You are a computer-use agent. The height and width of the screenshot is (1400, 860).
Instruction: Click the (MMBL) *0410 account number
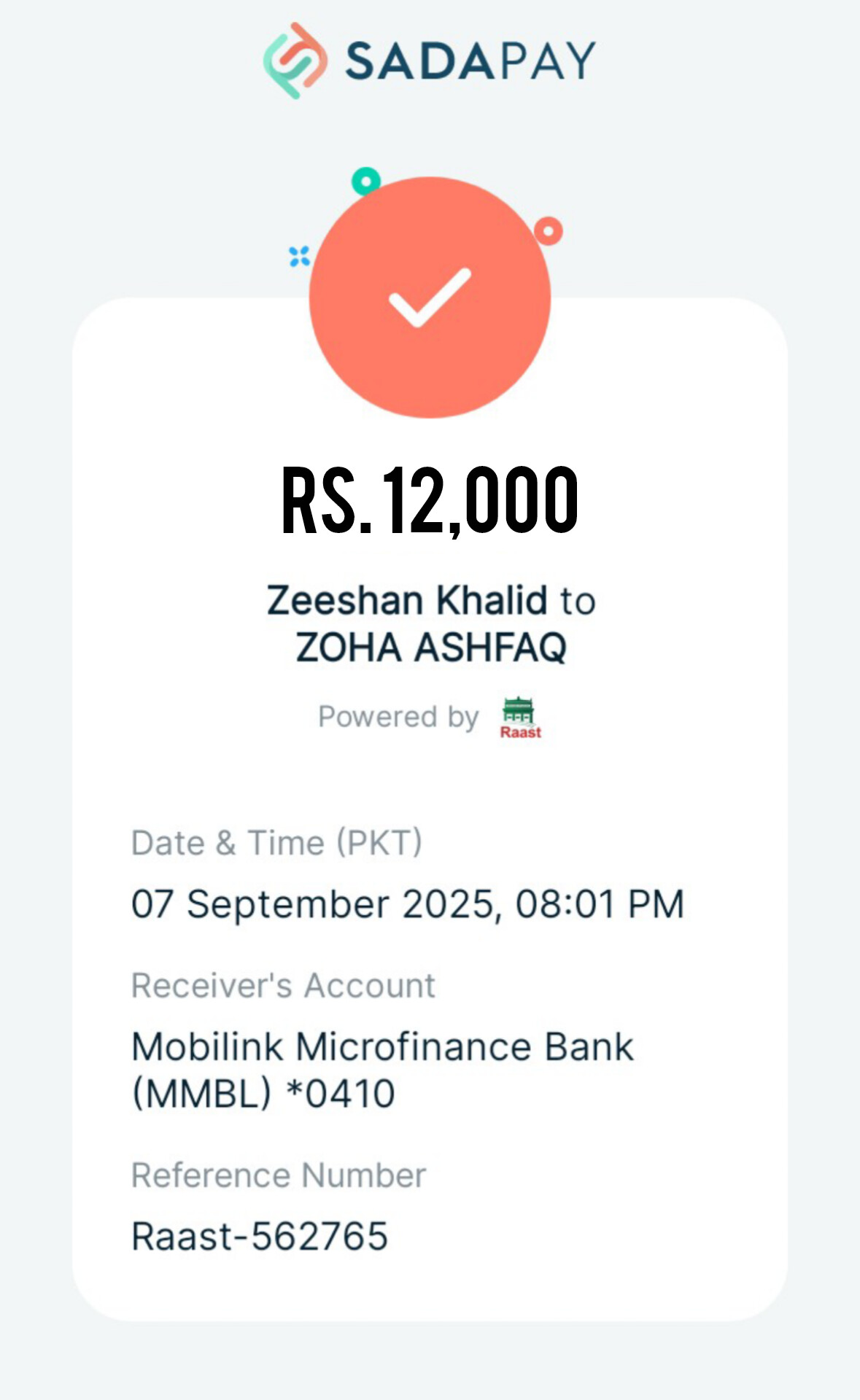263,1094
